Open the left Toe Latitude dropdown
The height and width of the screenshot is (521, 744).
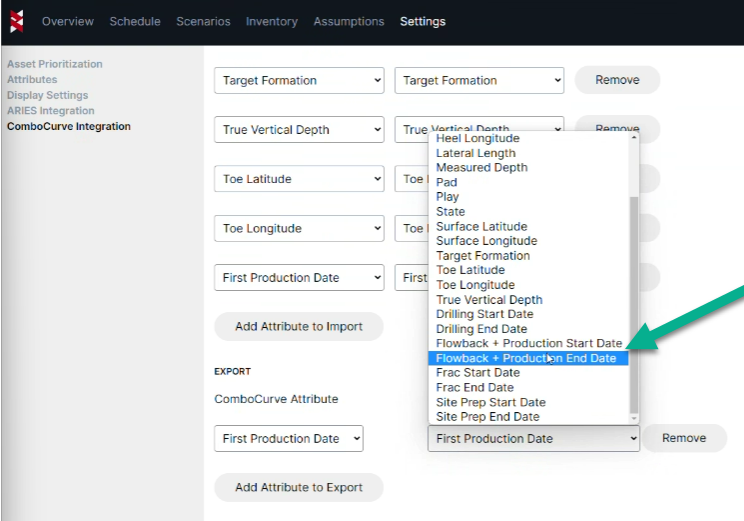[x=299, y=179]
